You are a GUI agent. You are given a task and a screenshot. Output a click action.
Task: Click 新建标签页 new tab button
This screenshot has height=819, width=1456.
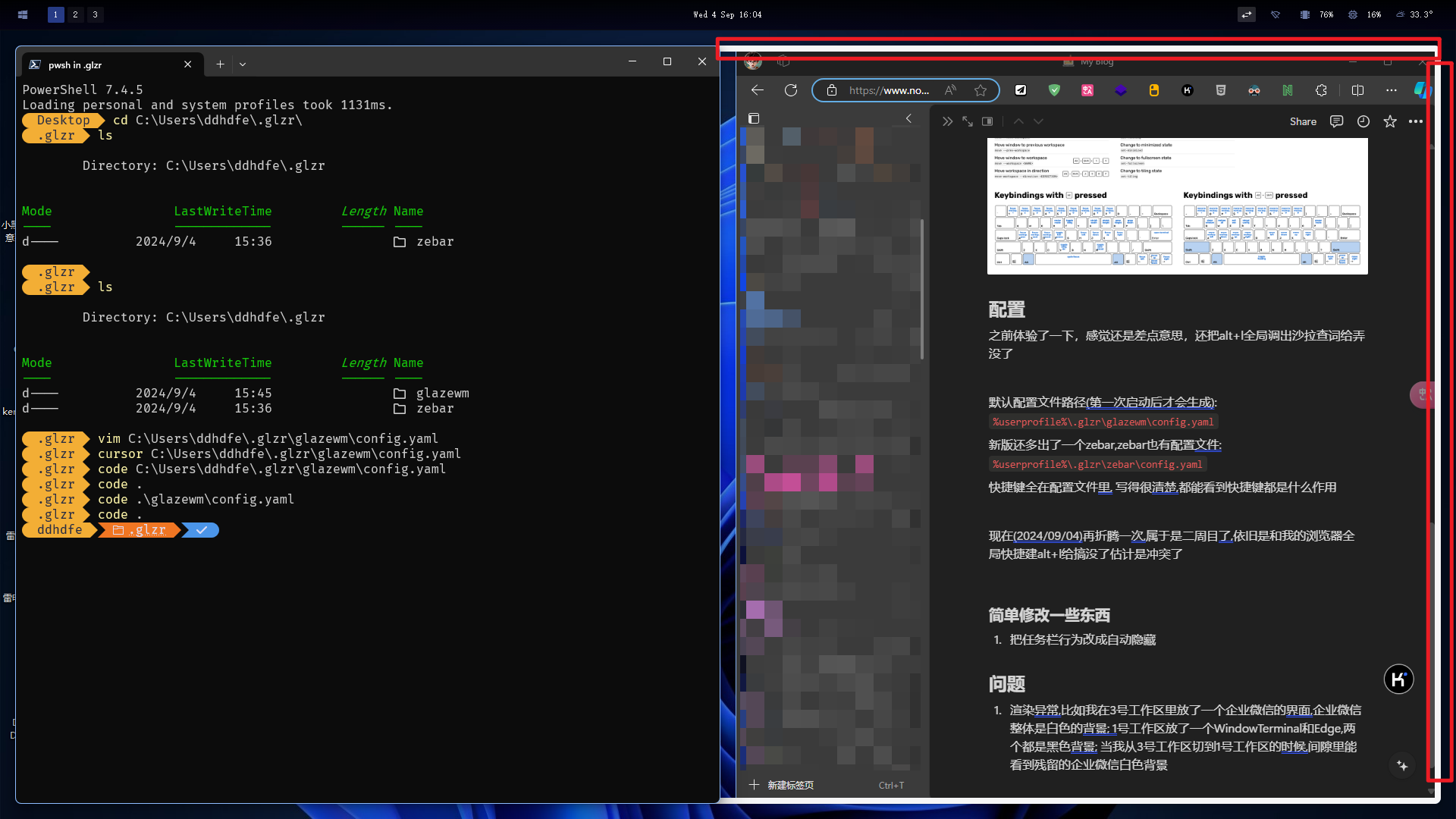tap(789, 785)
